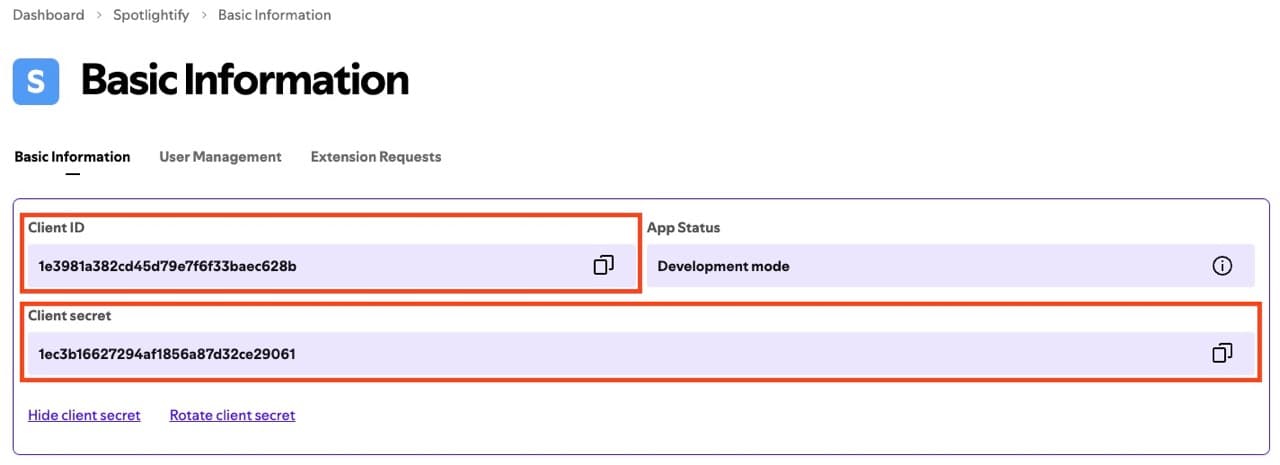
Task: Hide the client secret value
Action: (x=84, y=415)
